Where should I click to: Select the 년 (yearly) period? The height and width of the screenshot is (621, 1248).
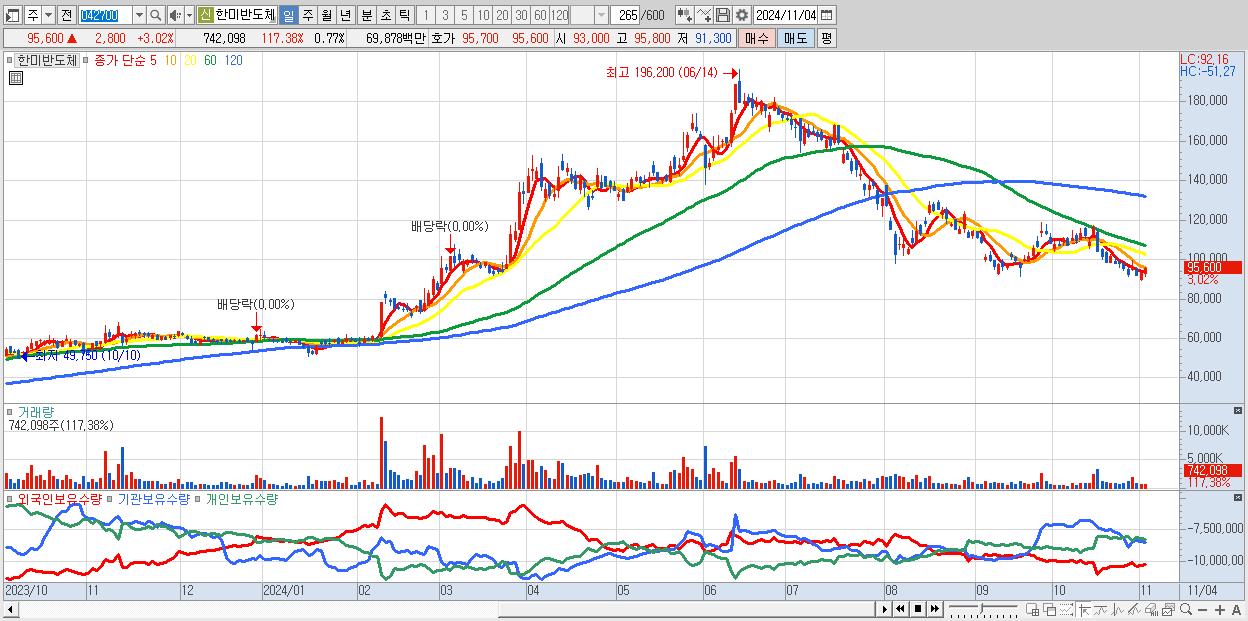click(x=345, y=15)
